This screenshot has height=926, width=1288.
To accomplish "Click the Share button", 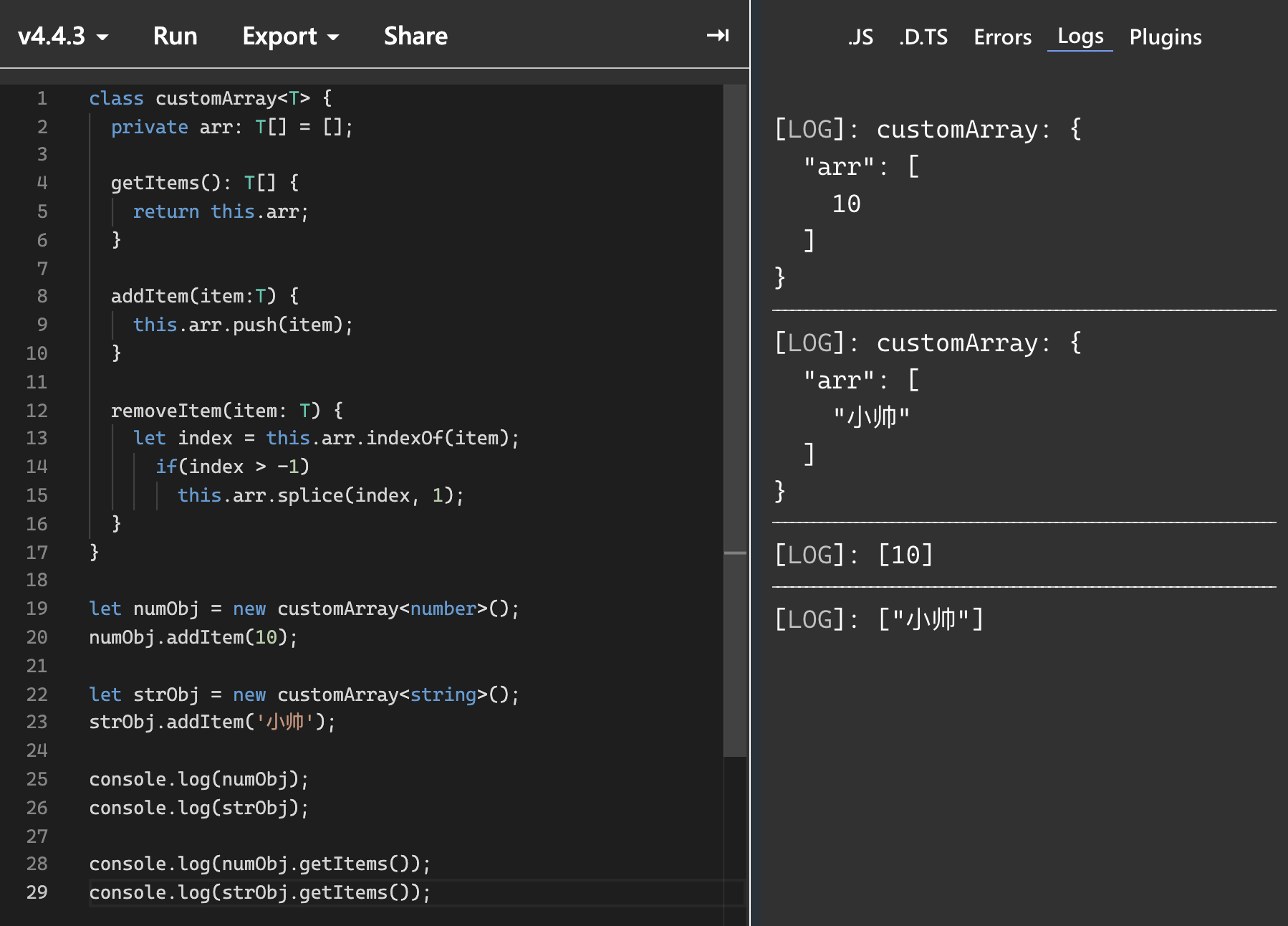I will tap(415, 36).
